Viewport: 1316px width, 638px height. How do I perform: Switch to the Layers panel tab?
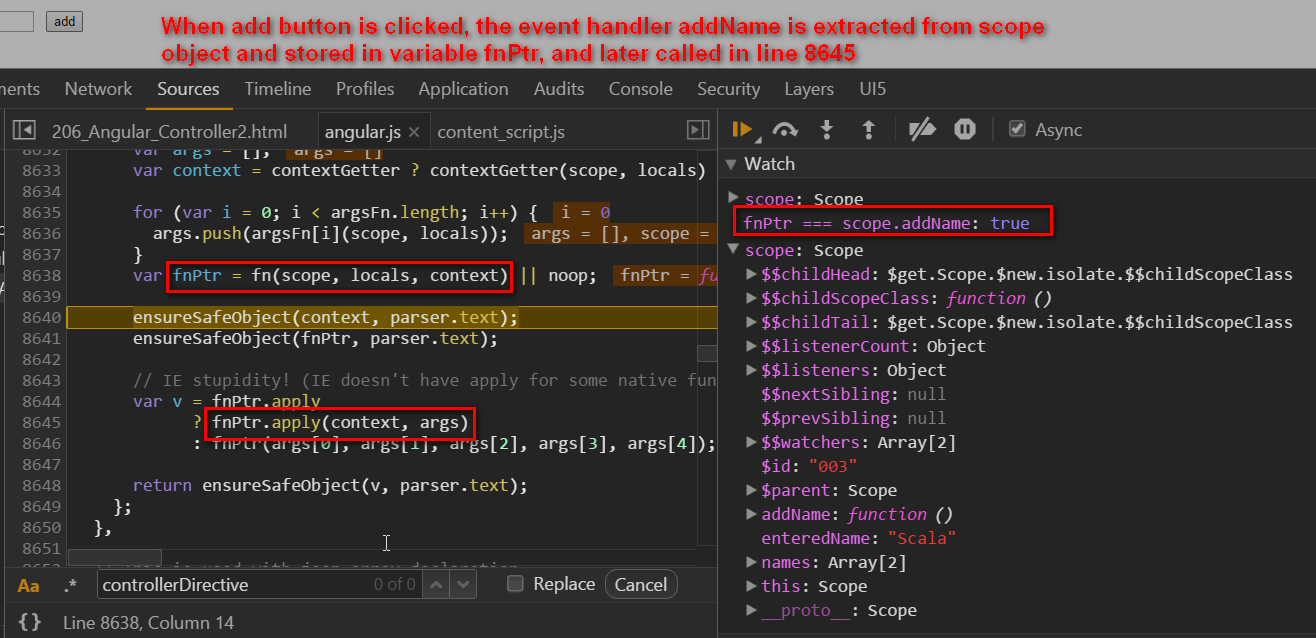pos(809,89)
